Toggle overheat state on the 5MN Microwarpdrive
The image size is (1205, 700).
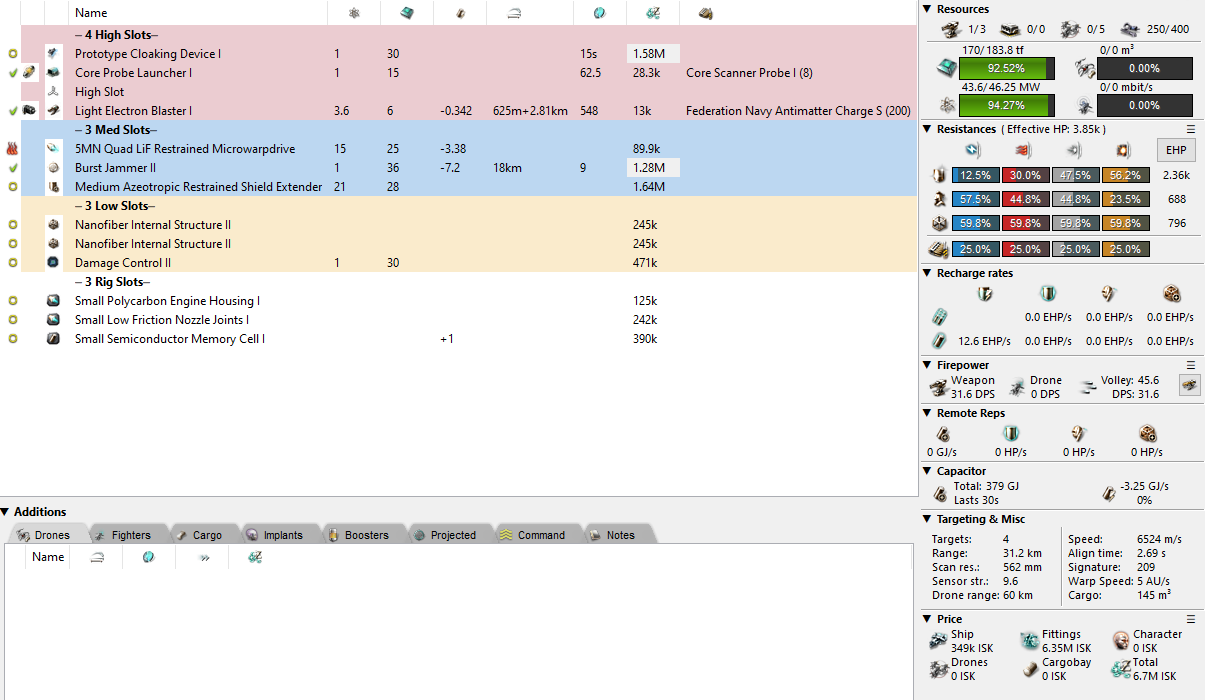tap(12, 149)
